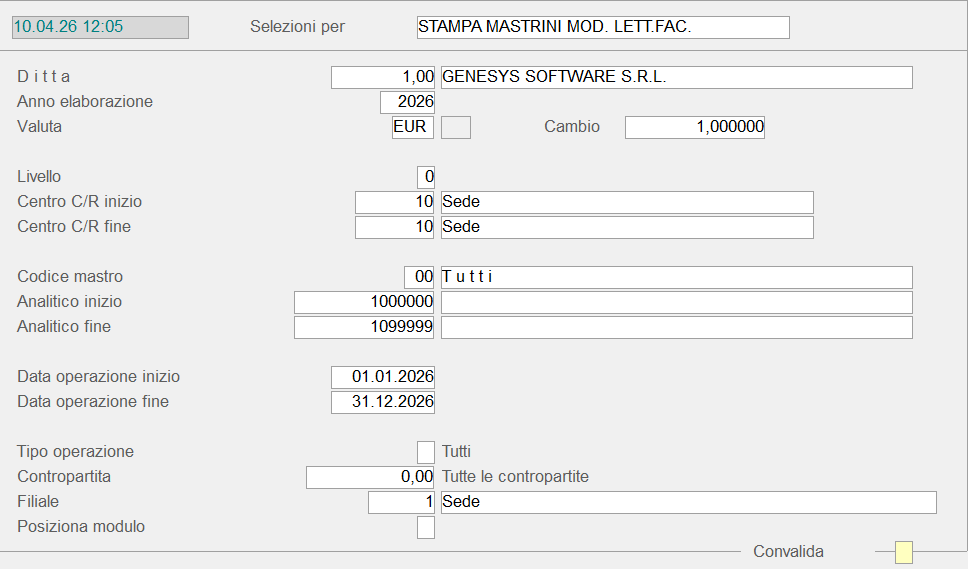Click the Contropartita amount field
Image resolution: width=968 pixels, height=569 pixels.
(x=370, y=477)
